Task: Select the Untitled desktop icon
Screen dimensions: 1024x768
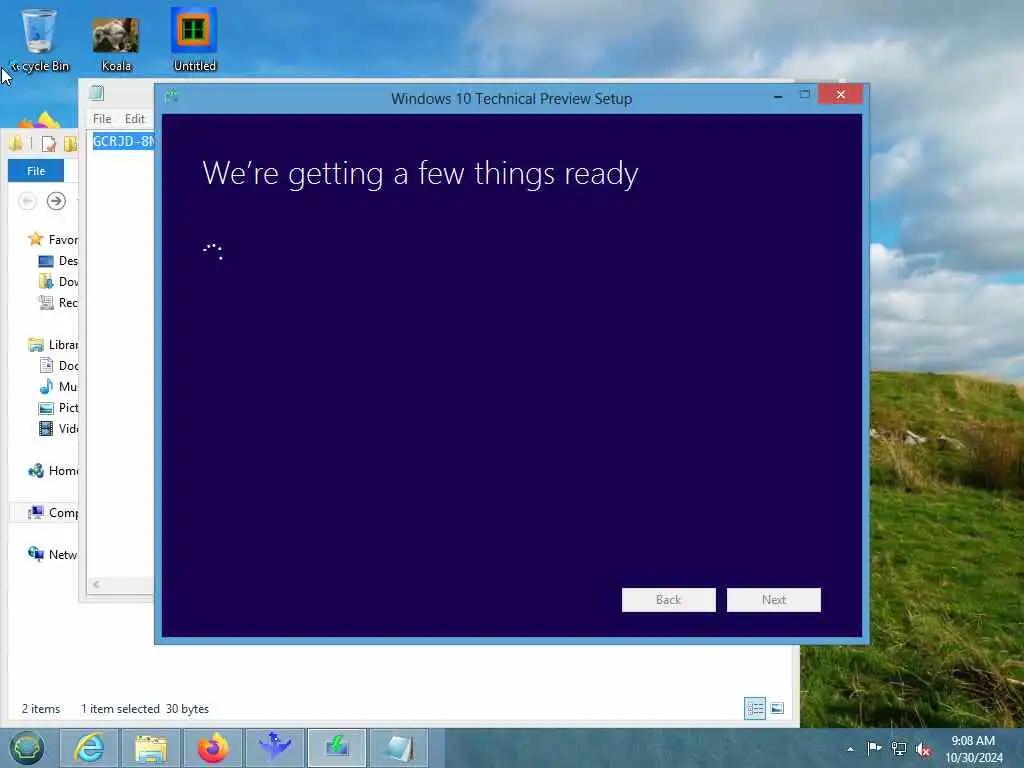Action: pos(194,40)
